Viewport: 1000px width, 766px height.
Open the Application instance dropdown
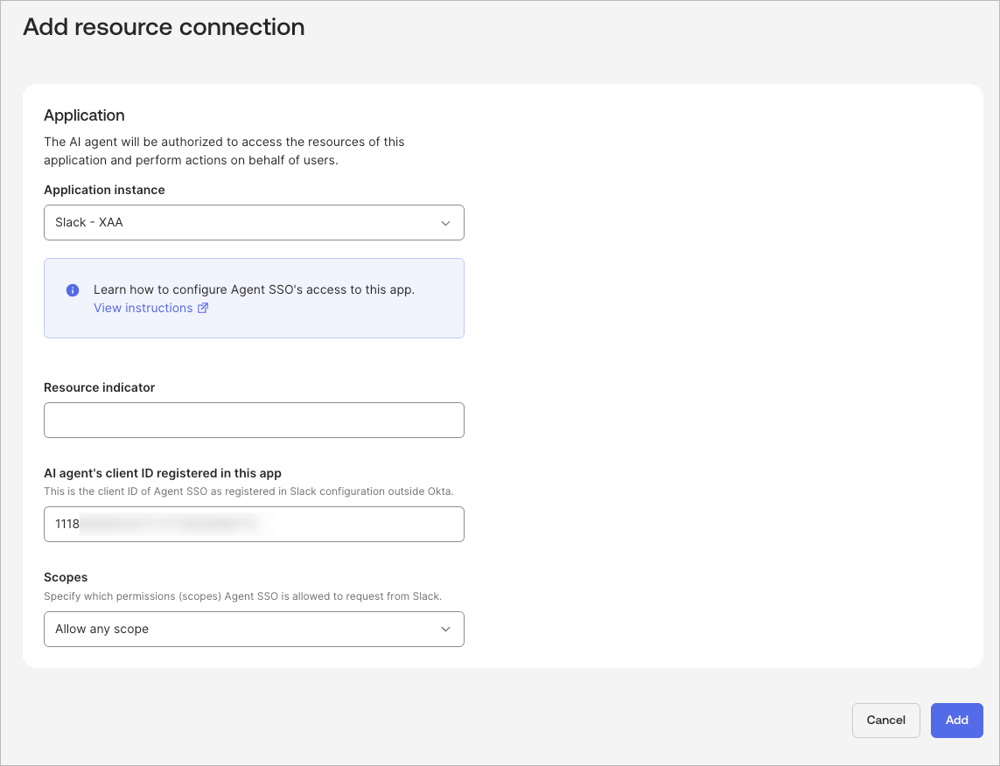coord(254,223)
